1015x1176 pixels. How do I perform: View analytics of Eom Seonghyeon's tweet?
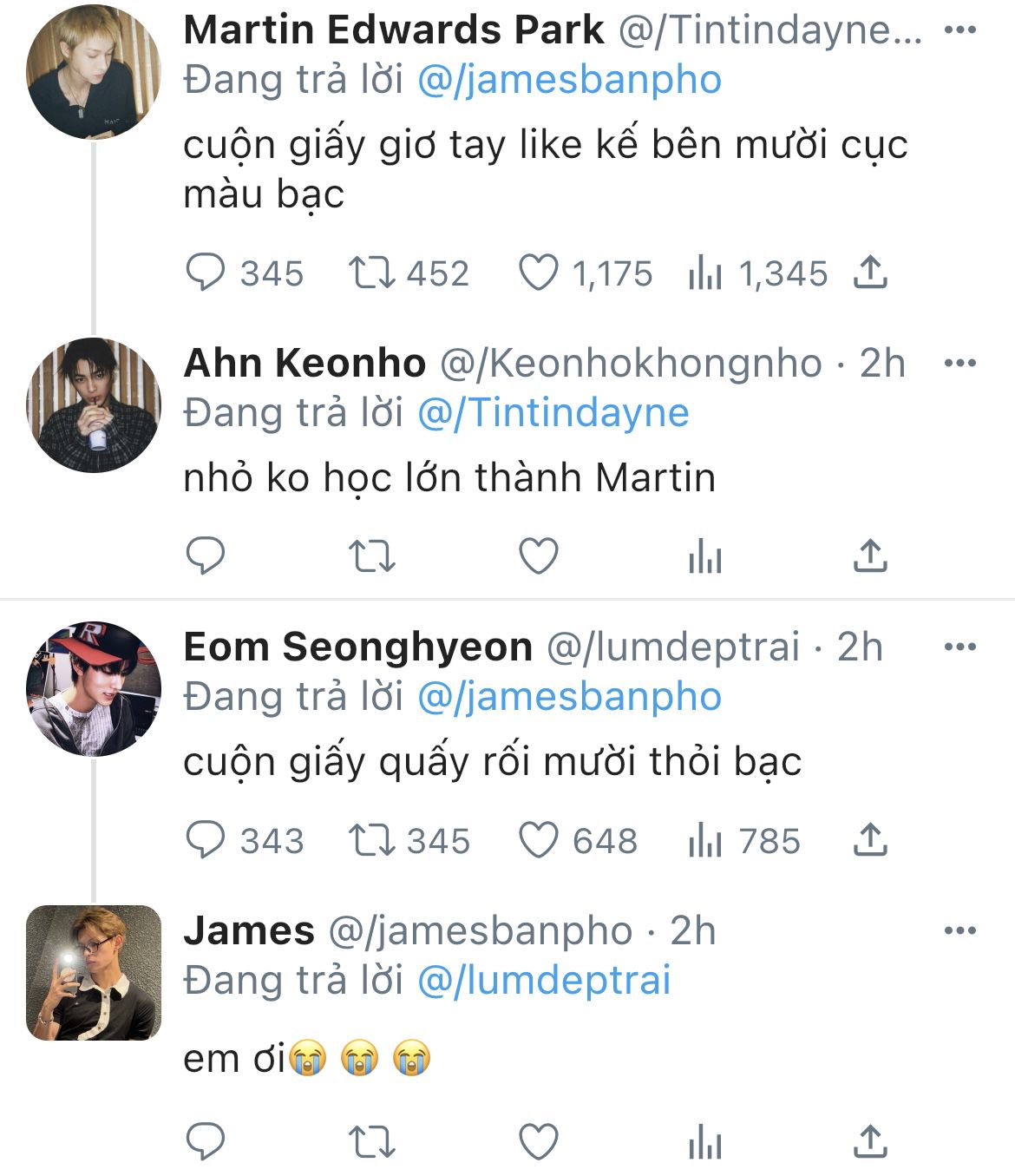pos(704,840)
